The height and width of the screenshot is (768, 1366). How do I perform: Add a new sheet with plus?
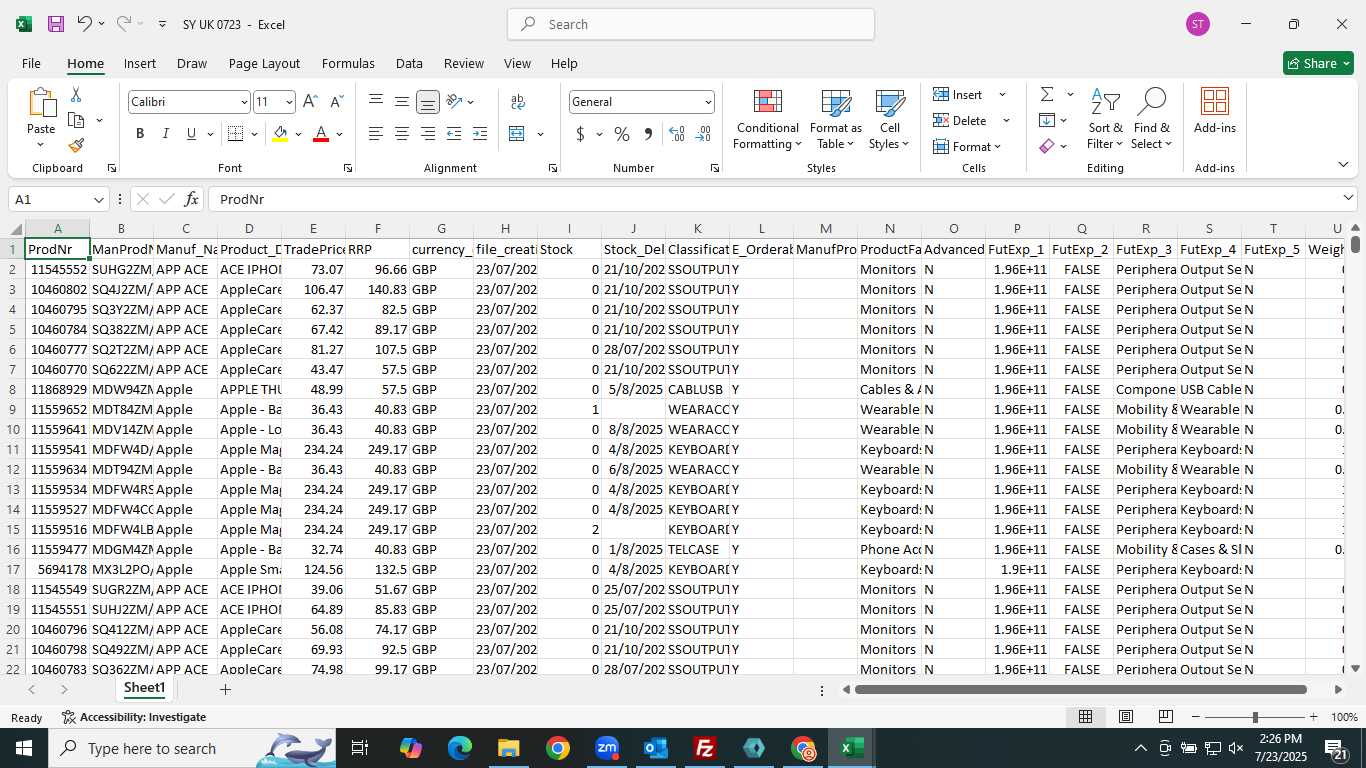[x=225, y=689]
